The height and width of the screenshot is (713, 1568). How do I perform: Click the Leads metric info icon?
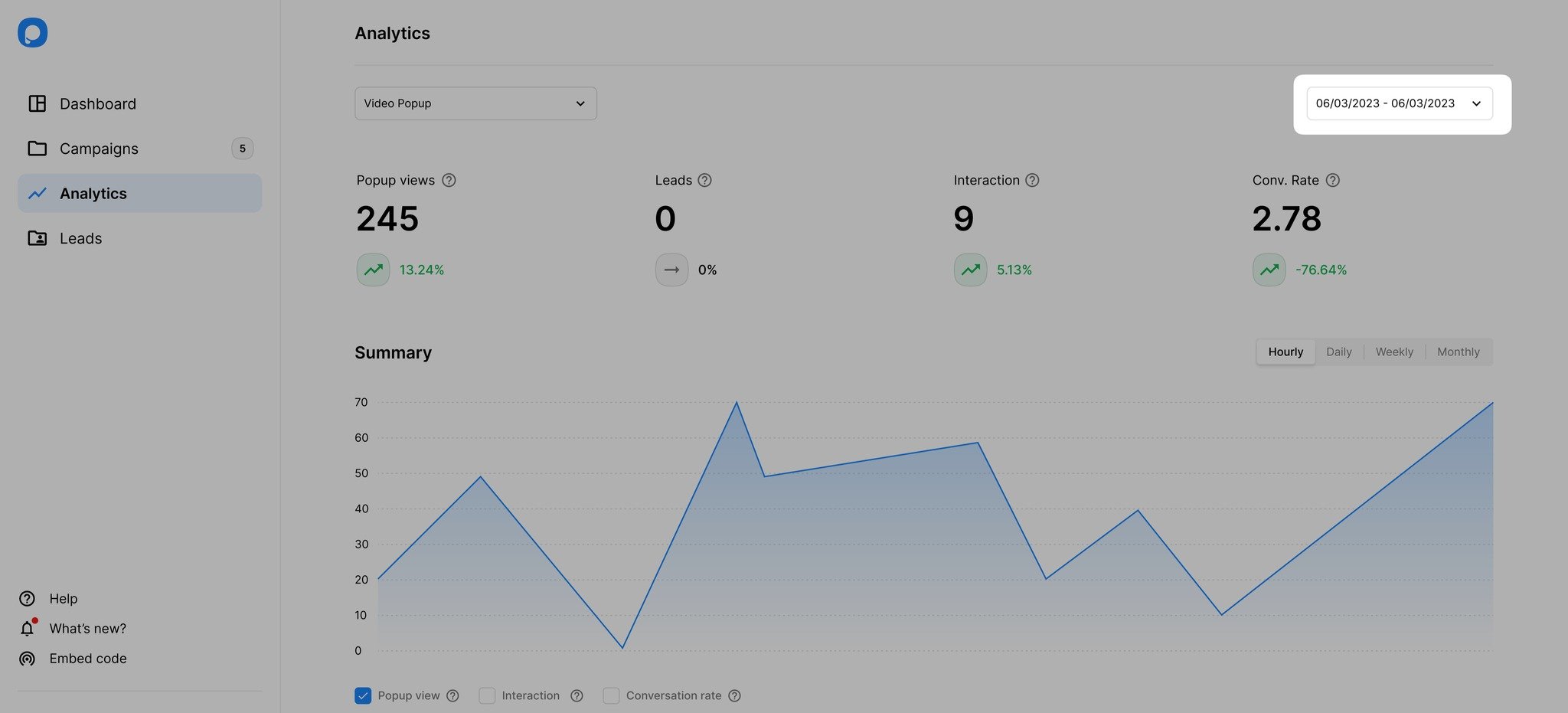[x=705, y=180]
